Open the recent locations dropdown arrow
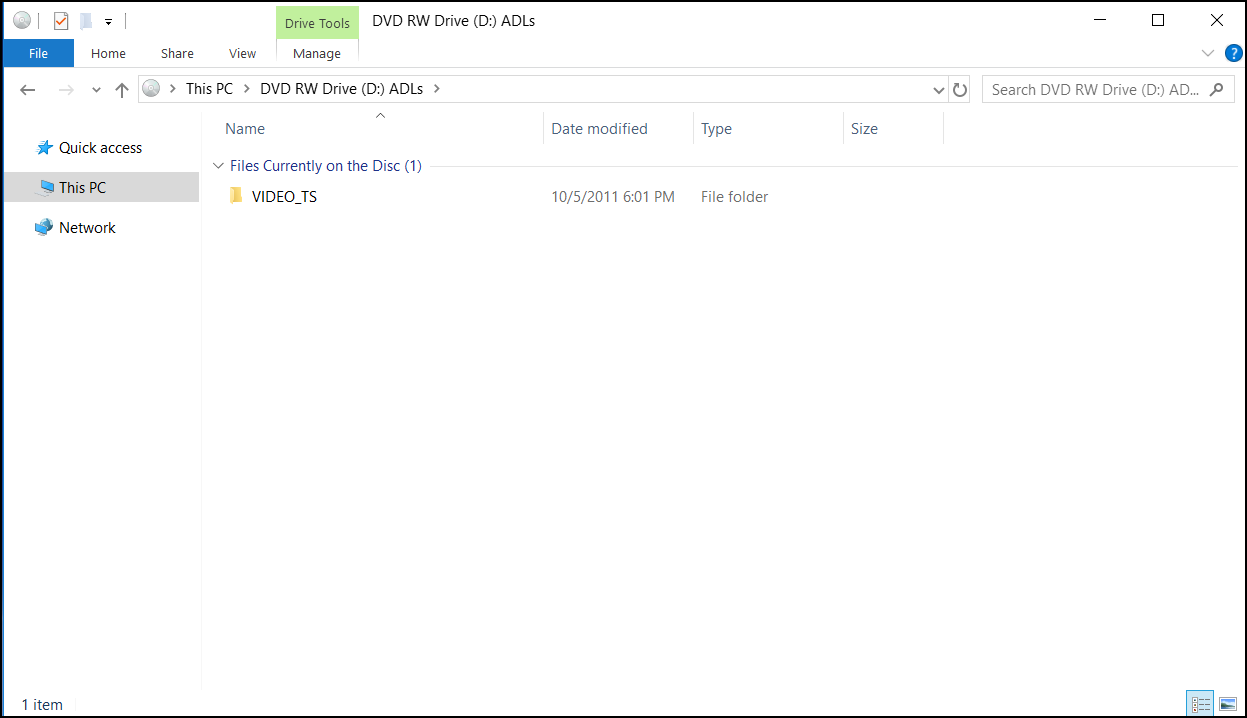The height and width of the screenshot is (718, 1247). (x=96, y=90)
